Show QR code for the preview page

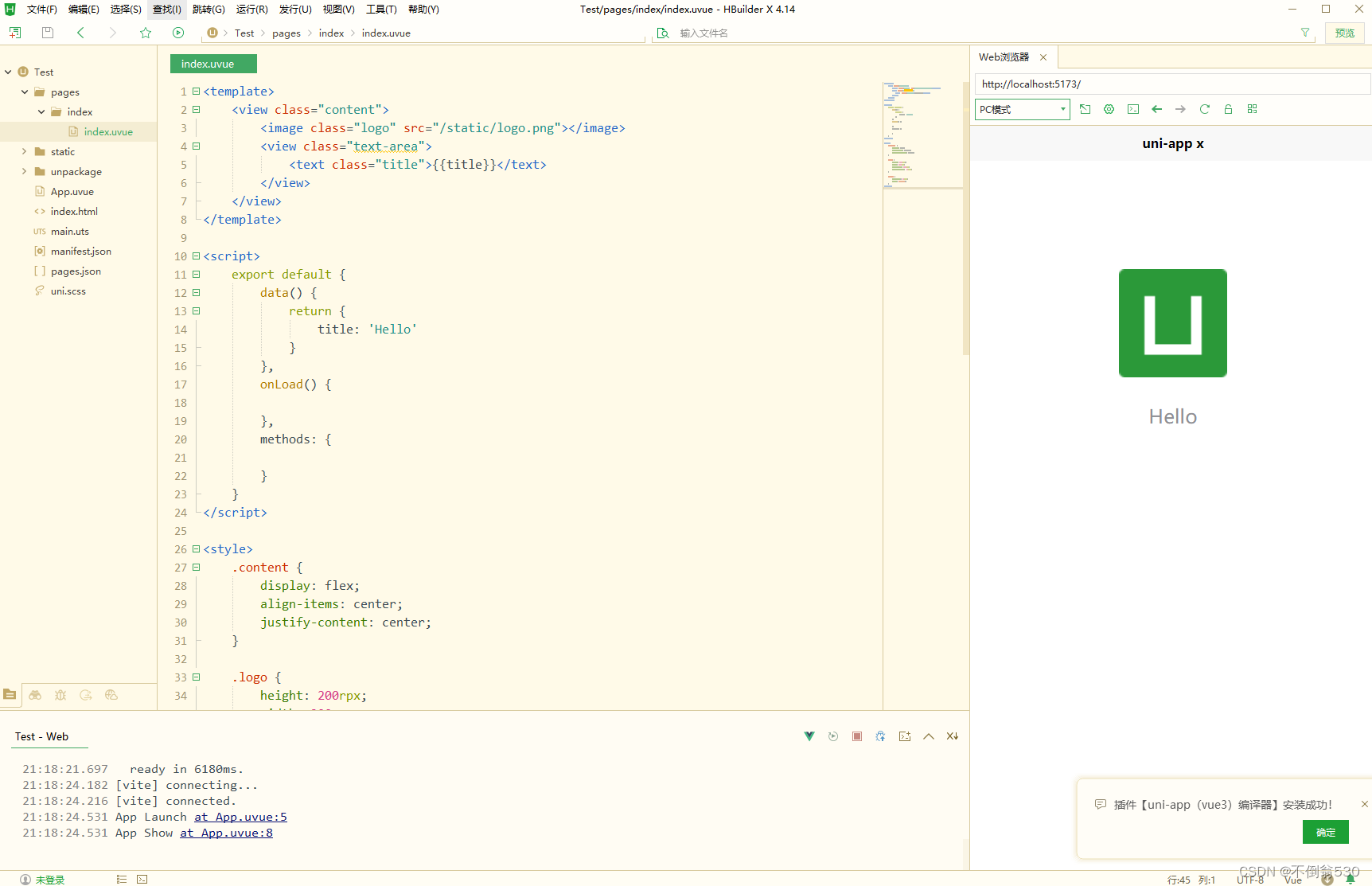tap(1253, 109)
